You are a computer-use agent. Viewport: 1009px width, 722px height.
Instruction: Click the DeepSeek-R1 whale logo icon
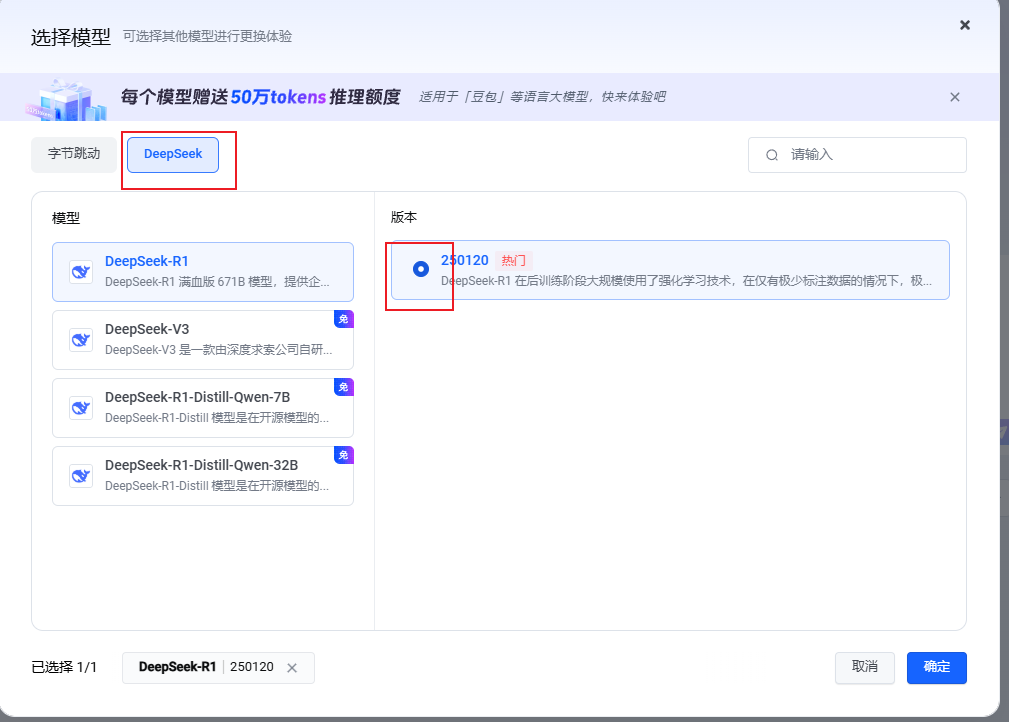tap(81, 272)
